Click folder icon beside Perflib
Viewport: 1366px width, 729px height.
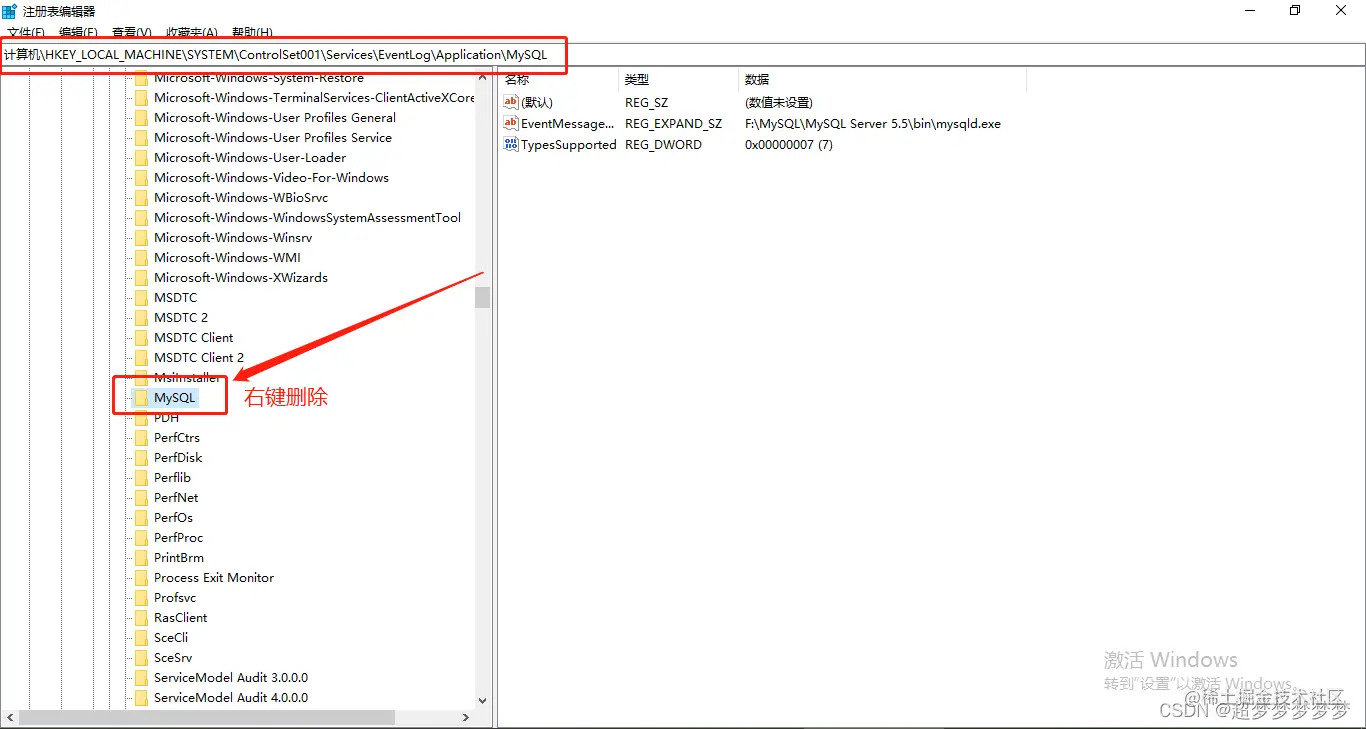(x=141, y=478)
